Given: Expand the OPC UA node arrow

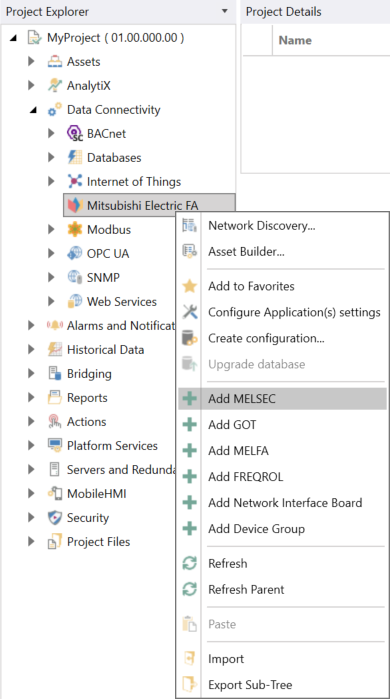Looking at the screenshot, I should click(x=51, y=254).
